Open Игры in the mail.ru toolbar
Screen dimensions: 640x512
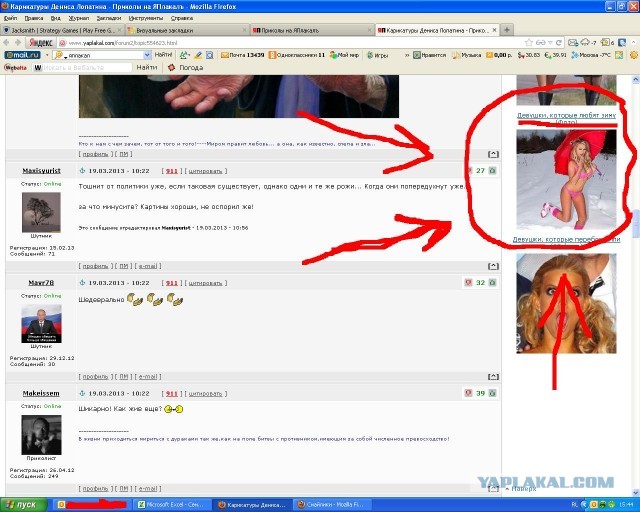coord(378,55)
